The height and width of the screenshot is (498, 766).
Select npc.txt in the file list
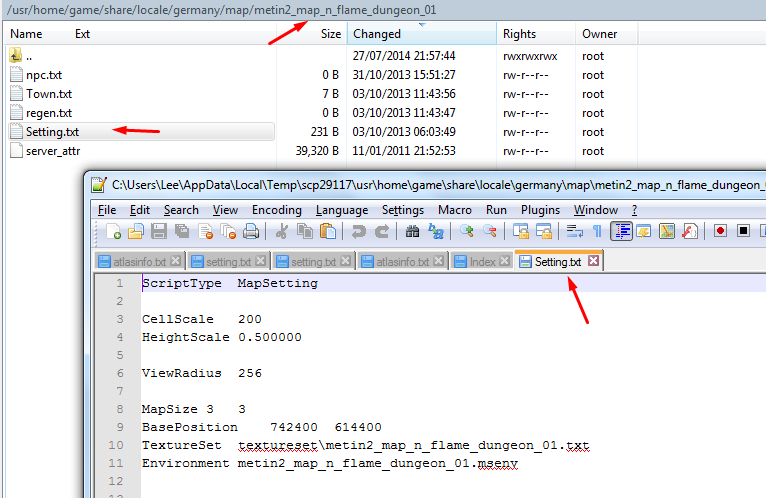(36, 75)
